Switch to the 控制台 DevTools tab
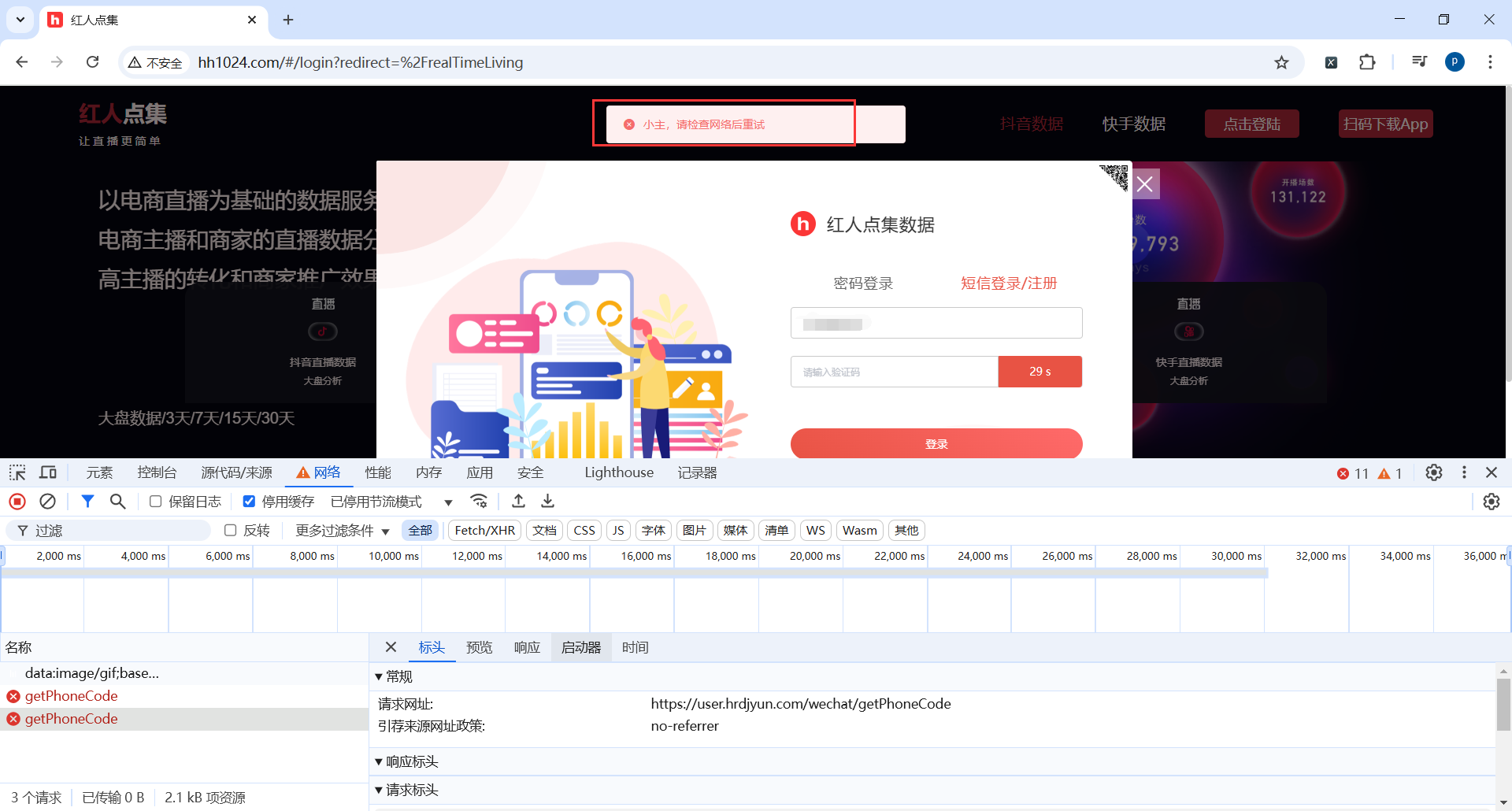 click(x=157, y=472)
